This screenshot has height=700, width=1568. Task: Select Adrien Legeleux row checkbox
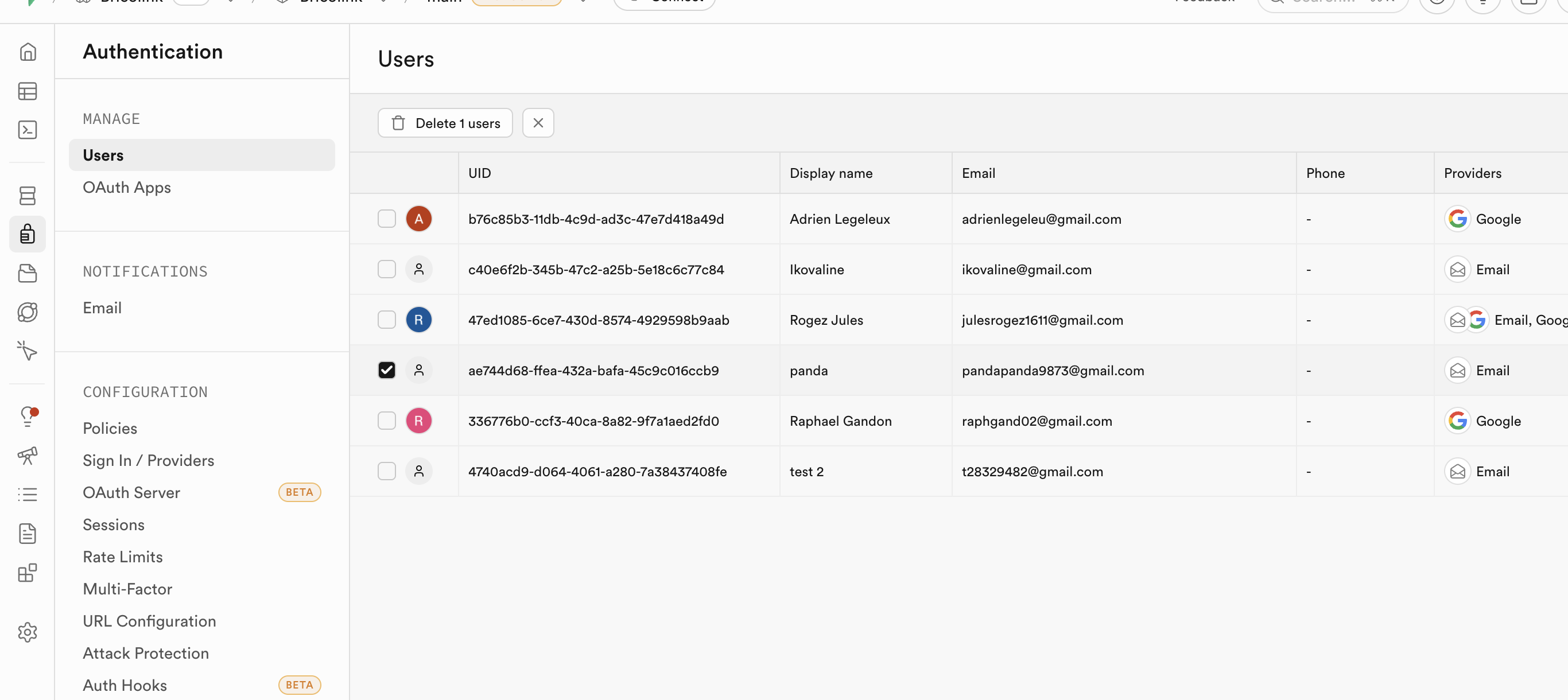[x=386, y=219]
